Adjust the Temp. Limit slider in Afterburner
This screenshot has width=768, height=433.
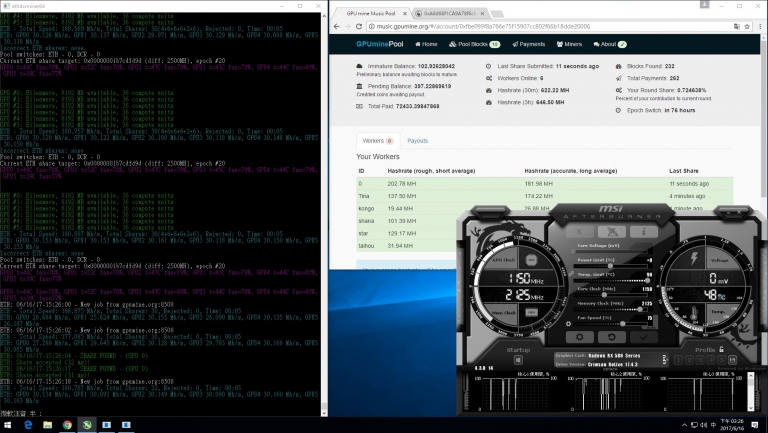[x=610, y=281]
